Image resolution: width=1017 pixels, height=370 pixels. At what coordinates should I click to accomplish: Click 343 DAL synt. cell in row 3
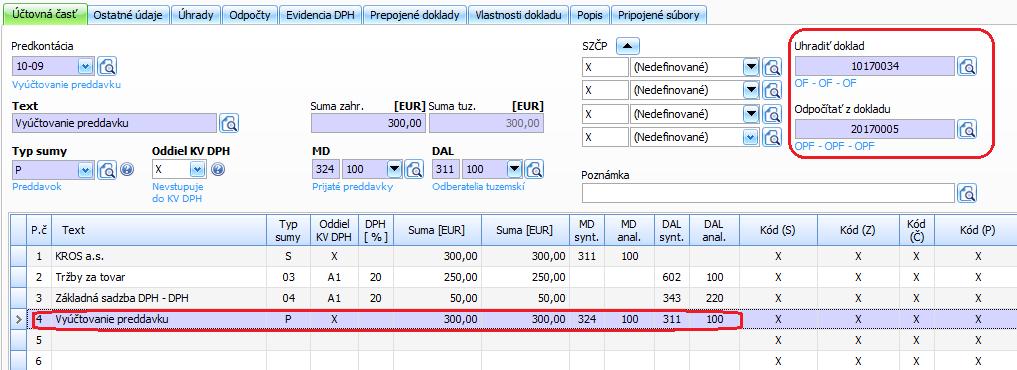click(672, 298)
